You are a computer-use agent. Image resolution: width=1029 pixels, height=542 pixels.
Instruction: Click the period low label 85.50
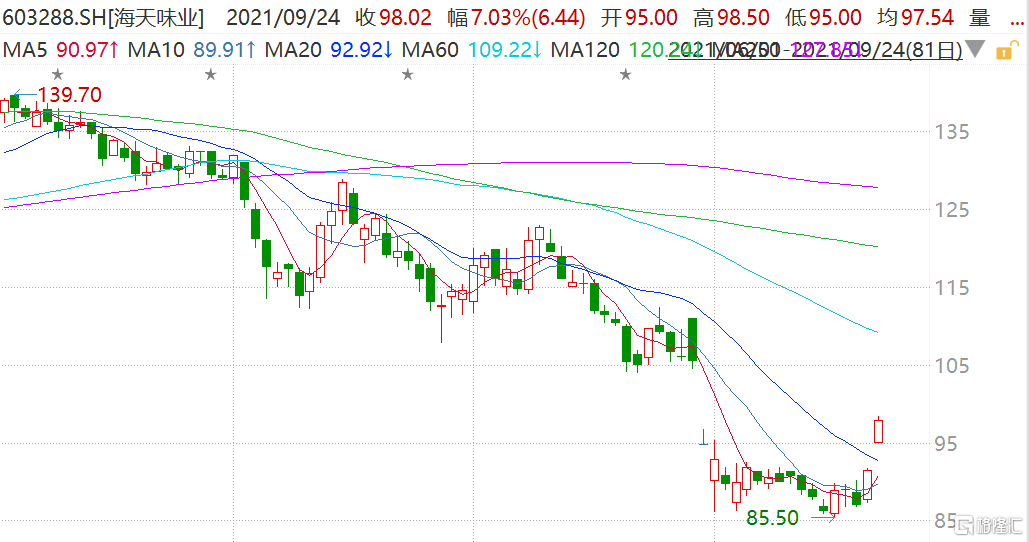pyautogui.click(x=772, y=518)
